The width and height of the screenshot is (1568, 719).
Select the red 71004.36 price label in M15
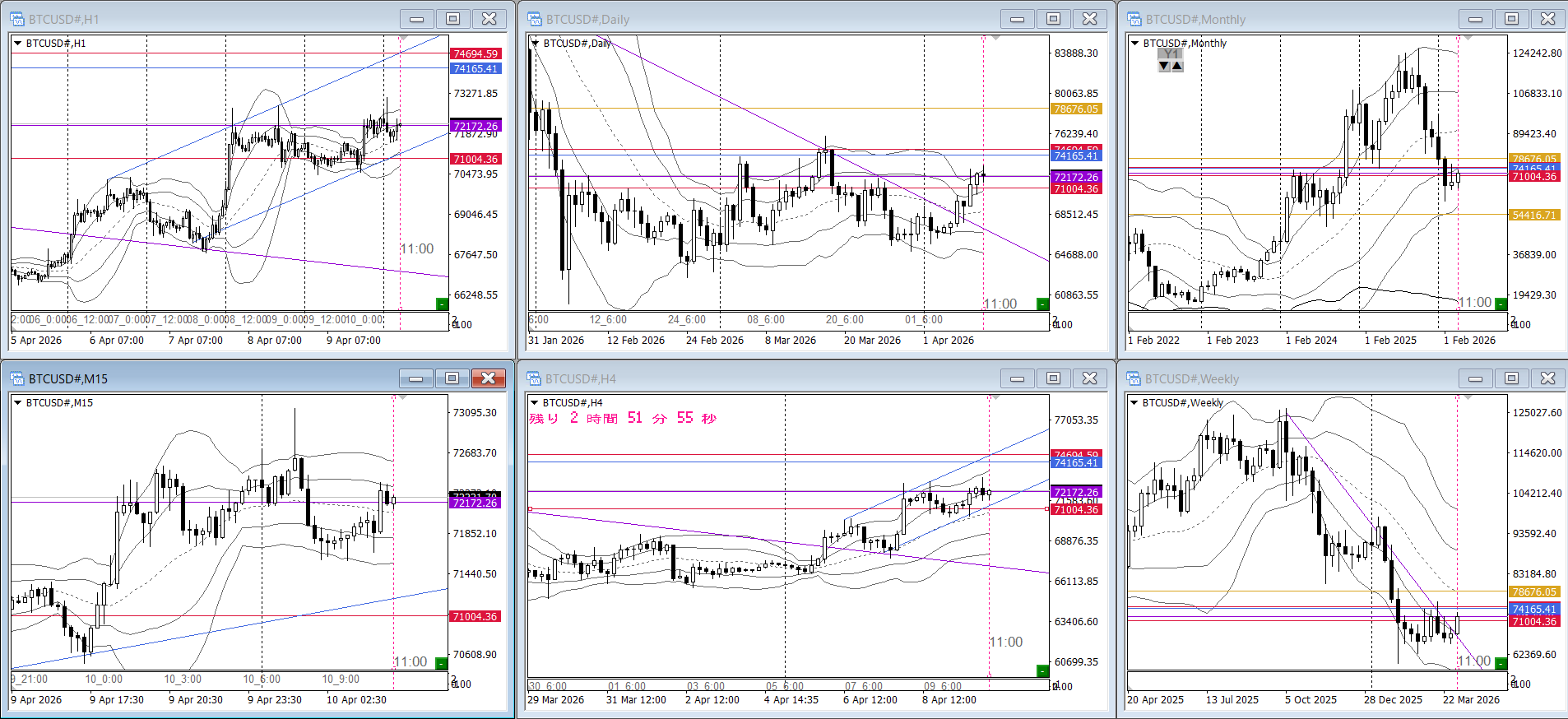475,617
